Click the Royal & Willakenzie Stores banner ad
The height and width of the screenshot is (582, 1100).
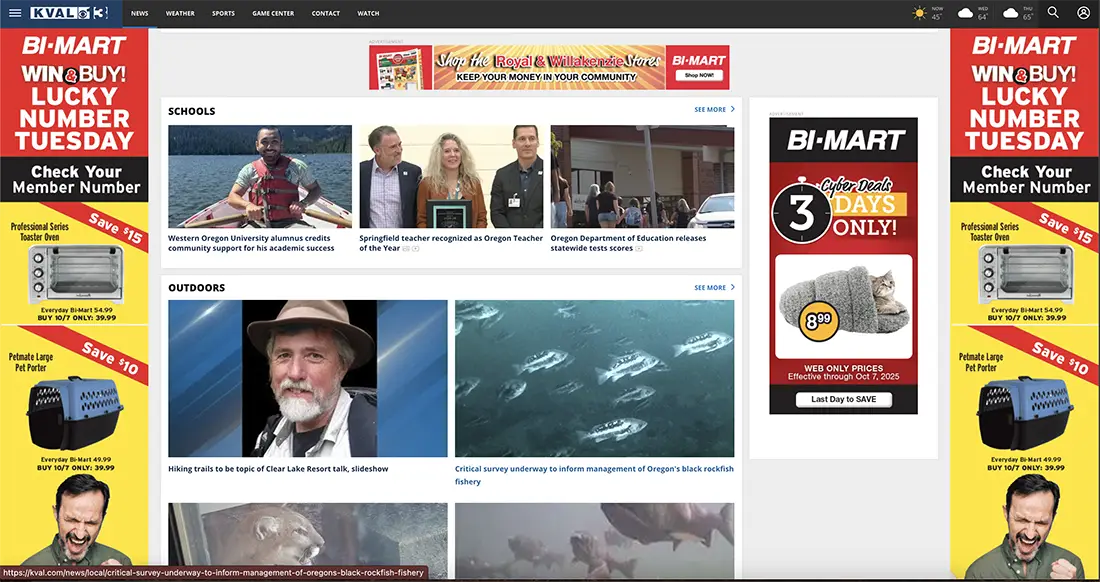point(549,67)
